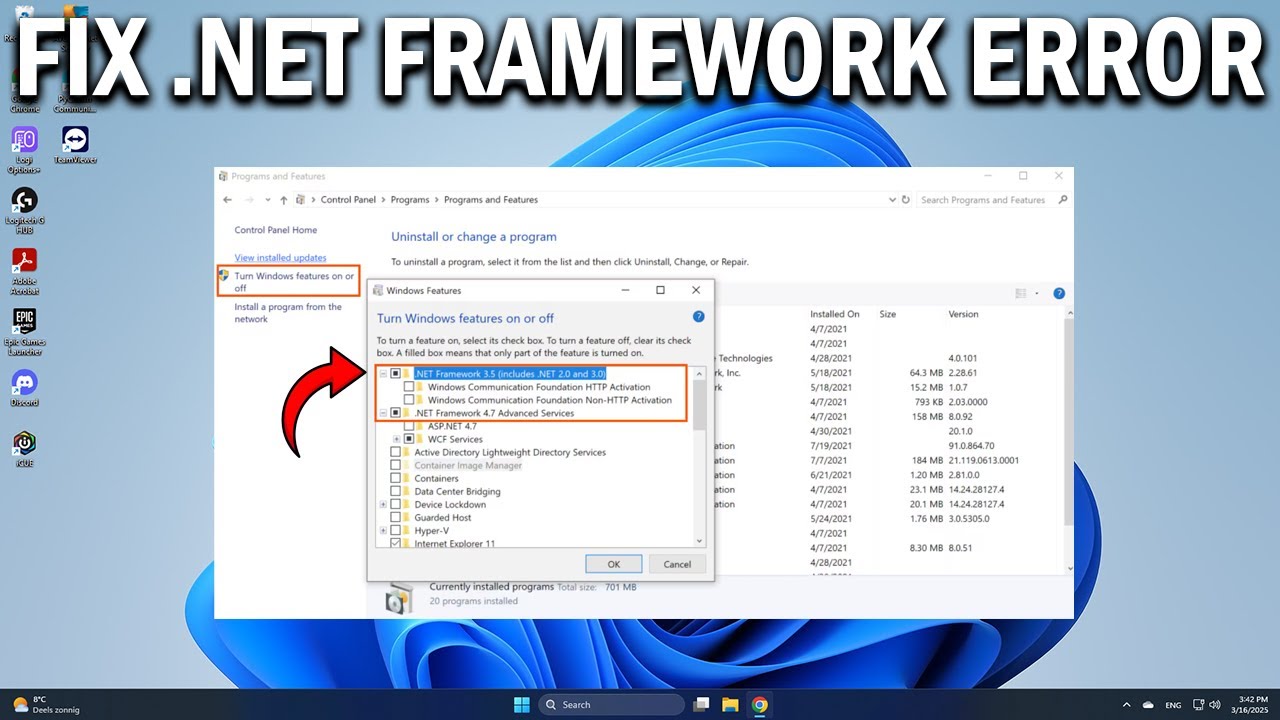
Task: Click the Windows Features list scrollbar down arrow
Action: 699,541
